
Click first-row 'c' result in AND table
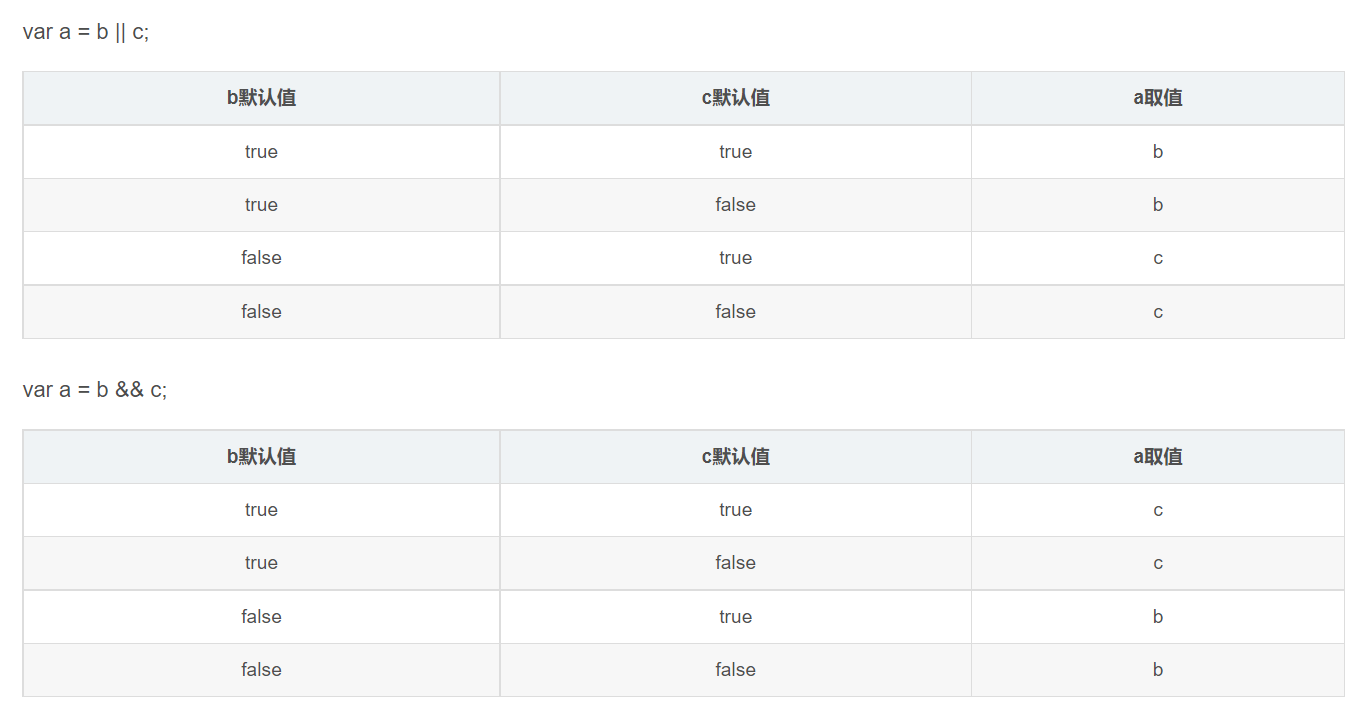click(x=1158, y=510)
